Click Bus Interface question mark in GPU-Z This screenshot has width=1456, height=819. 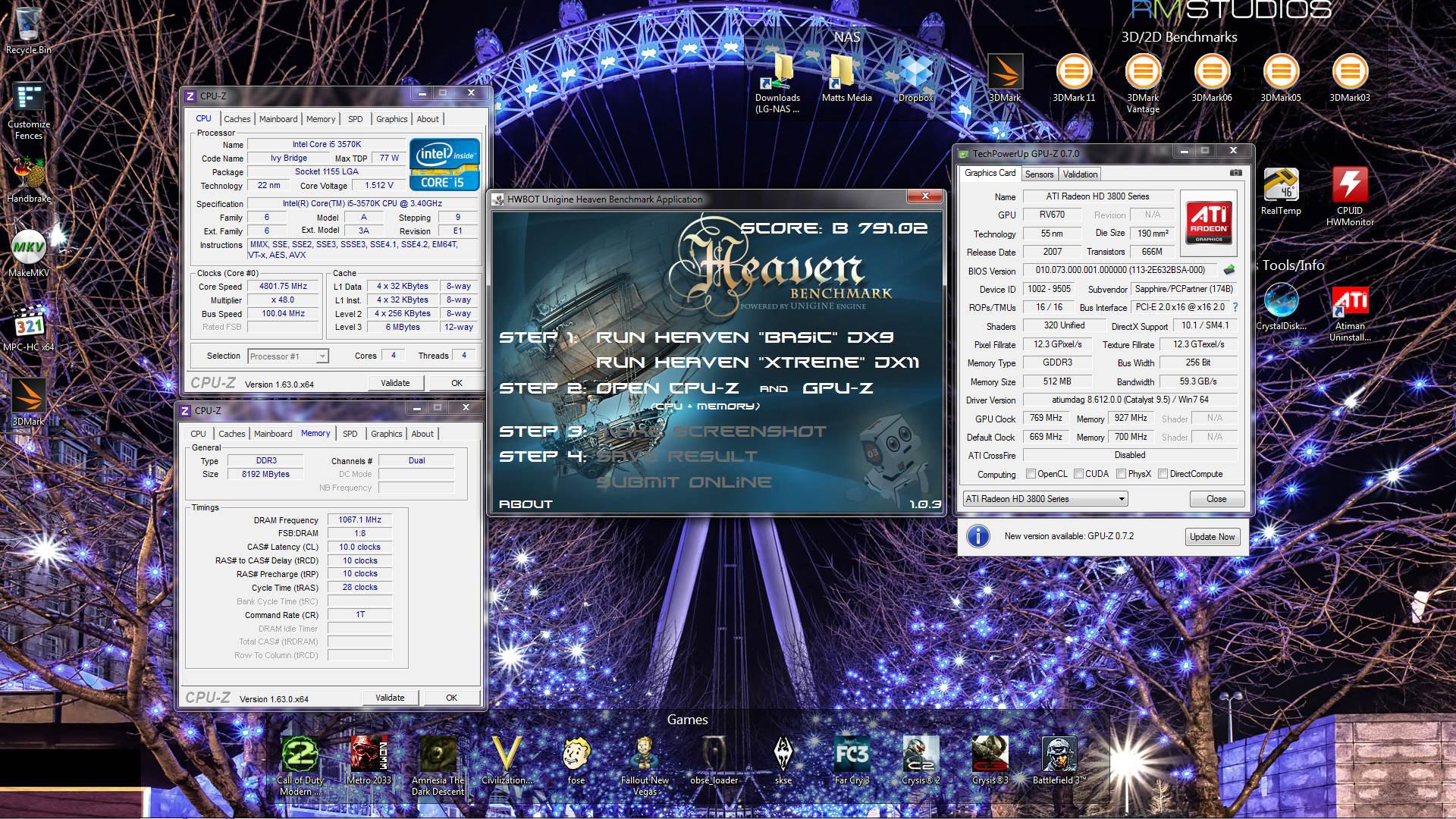[x=1235, y=307]
